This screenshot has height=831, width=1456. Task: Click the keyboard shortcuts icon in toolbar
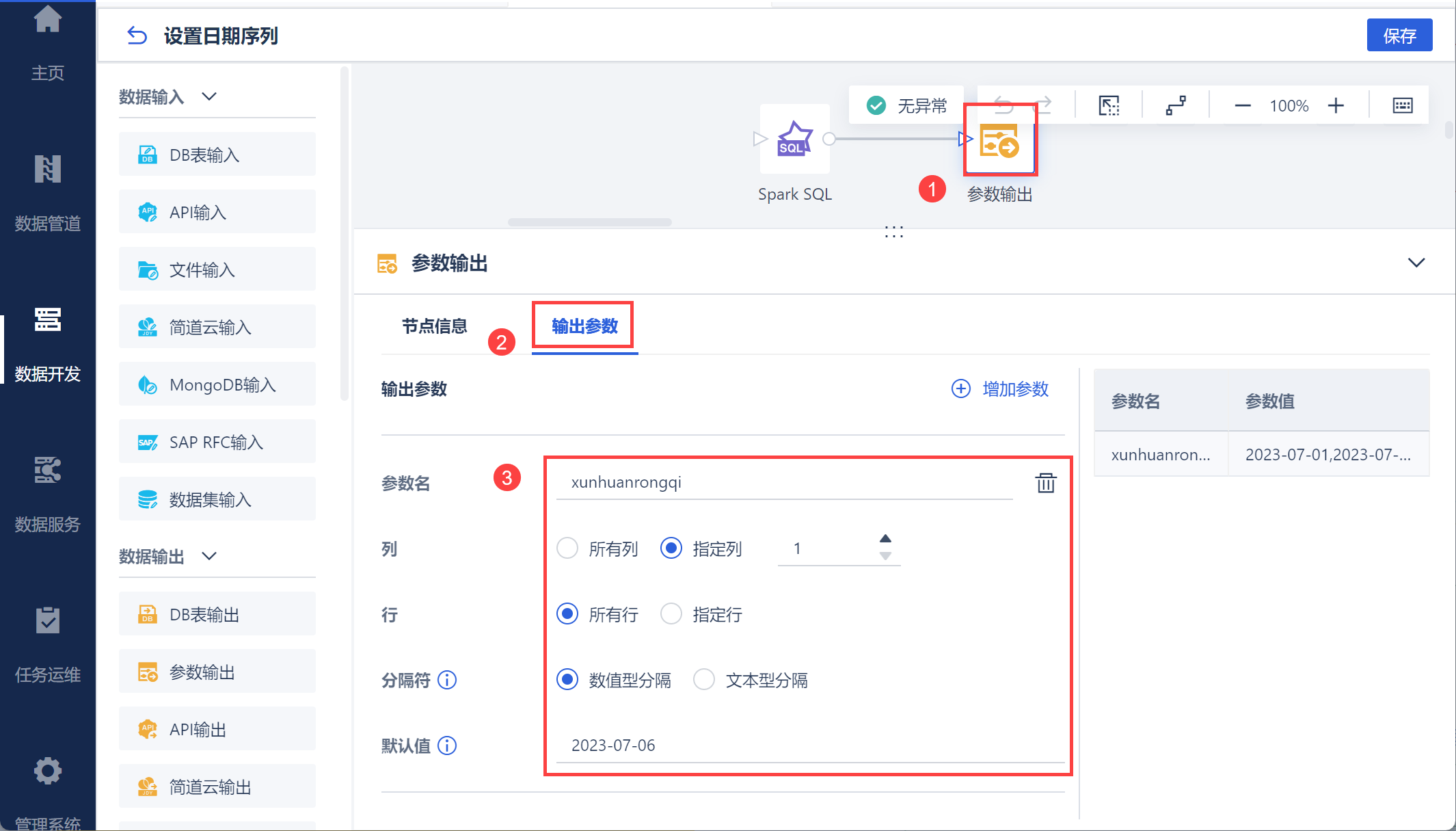coord(1402,106)
